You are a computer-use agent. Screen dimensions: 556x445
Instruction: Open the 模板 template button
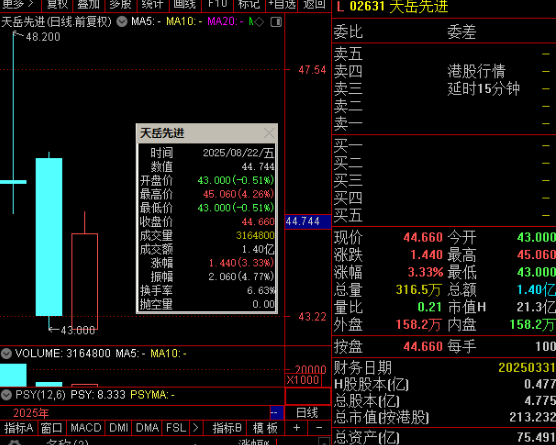coord(265,428)
